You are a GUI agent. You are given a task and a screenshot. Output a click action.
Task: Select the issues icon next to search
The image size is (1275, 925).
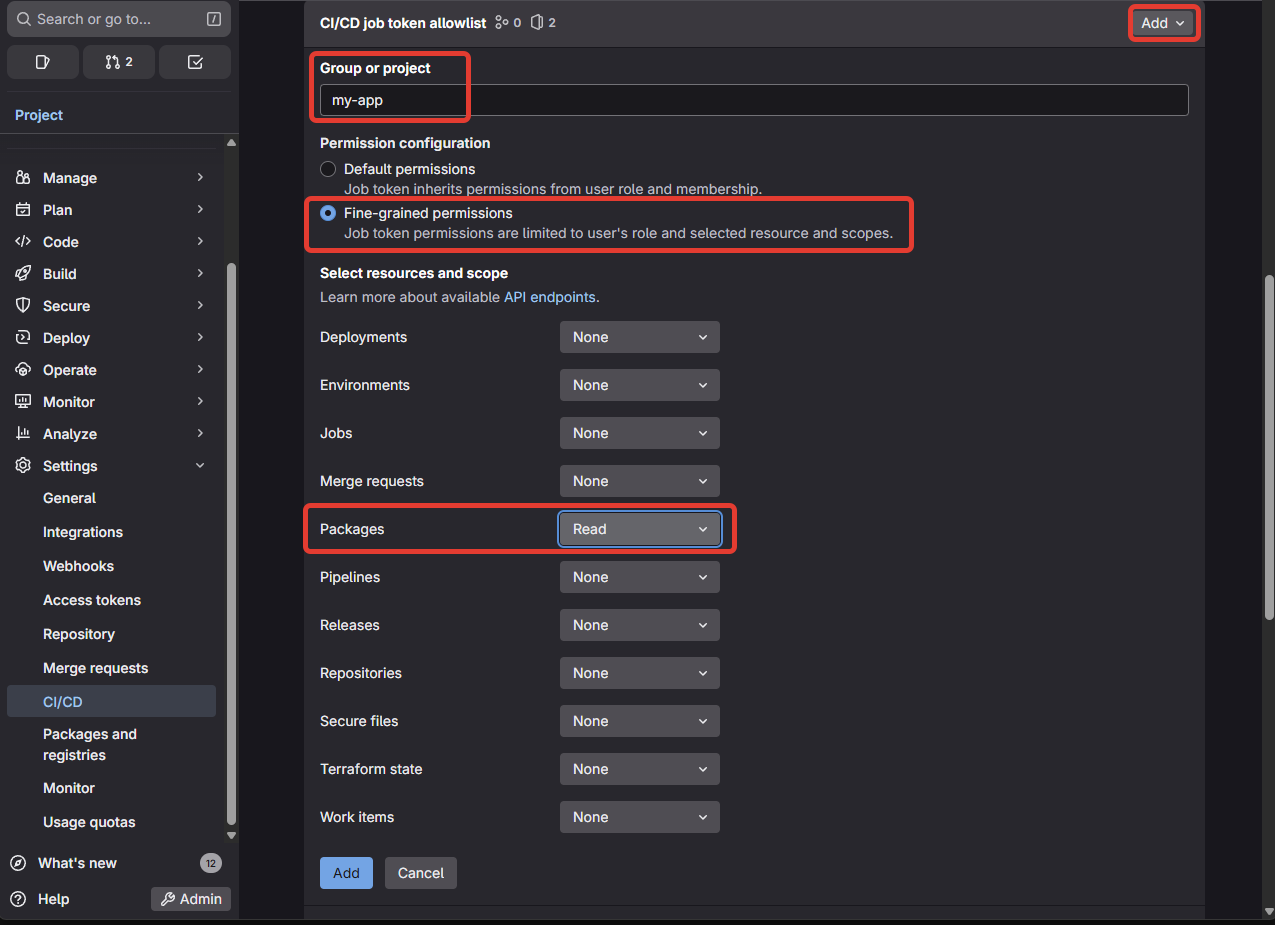pyautogui.click(x=43, y=62)
